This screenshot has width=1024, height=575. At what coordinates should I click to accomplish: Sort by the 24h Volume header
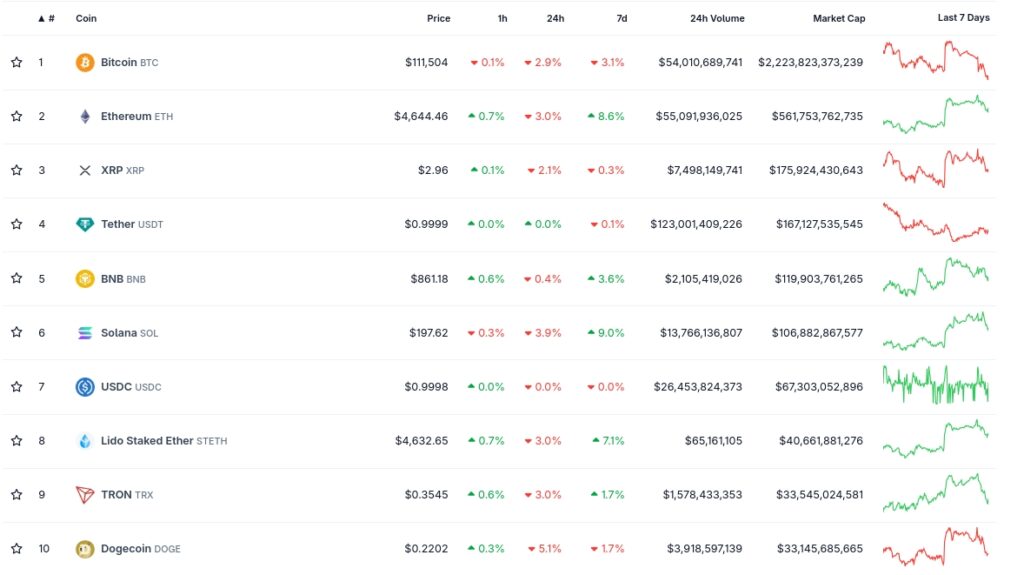[x=717, y=18]
